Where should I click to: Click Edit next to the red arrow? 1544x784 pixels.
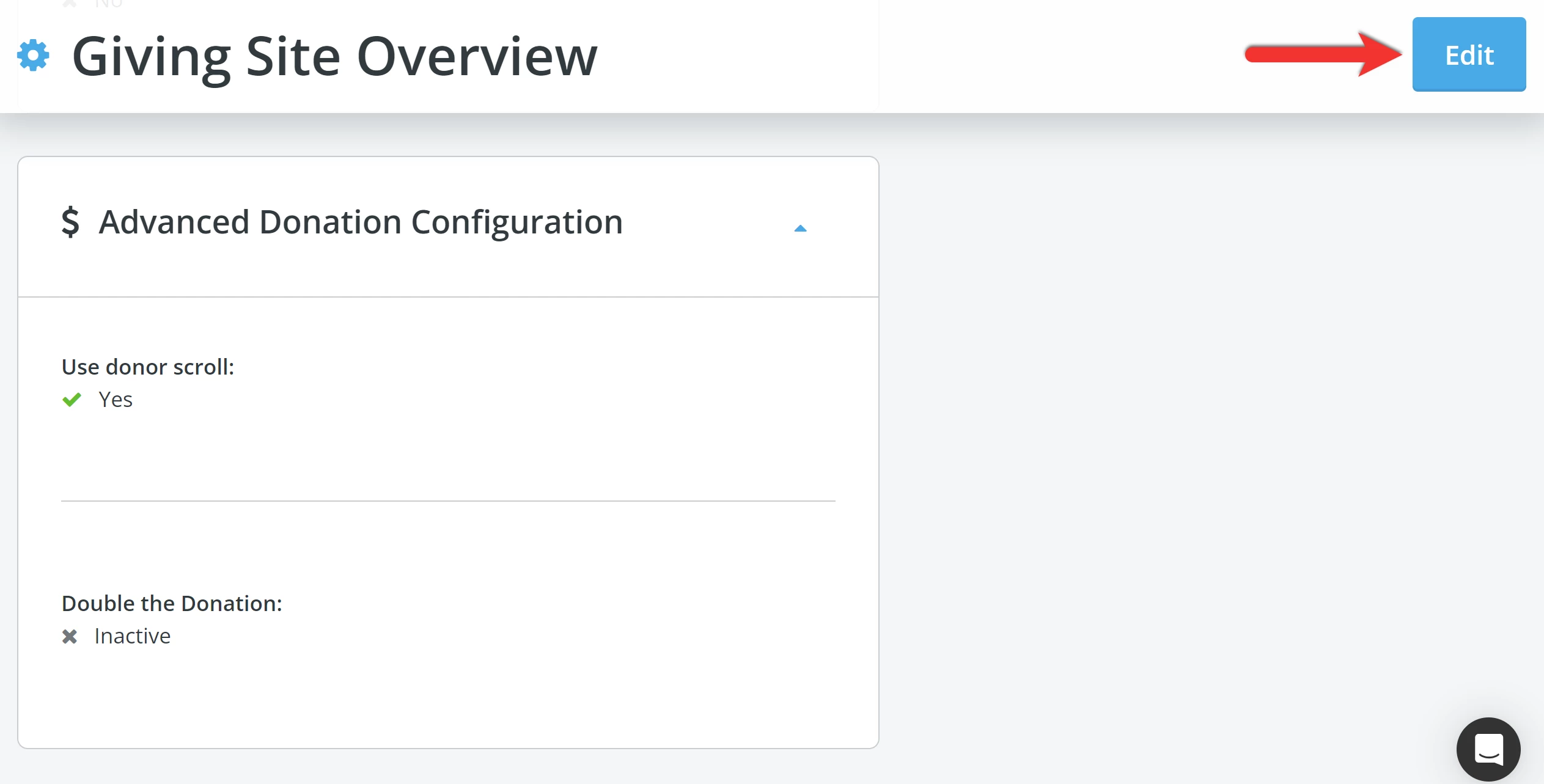tap(1468, 55)
